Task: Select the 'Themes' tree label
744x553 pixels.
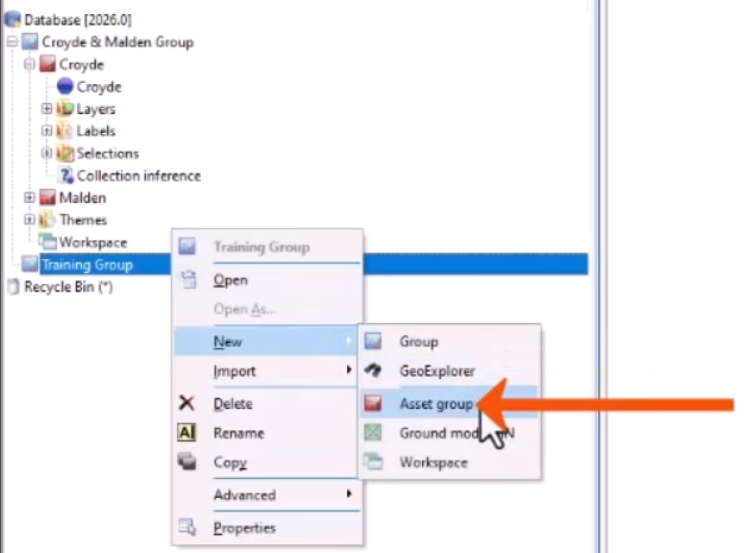Action: pyautogui.click(x=83, y=220)
